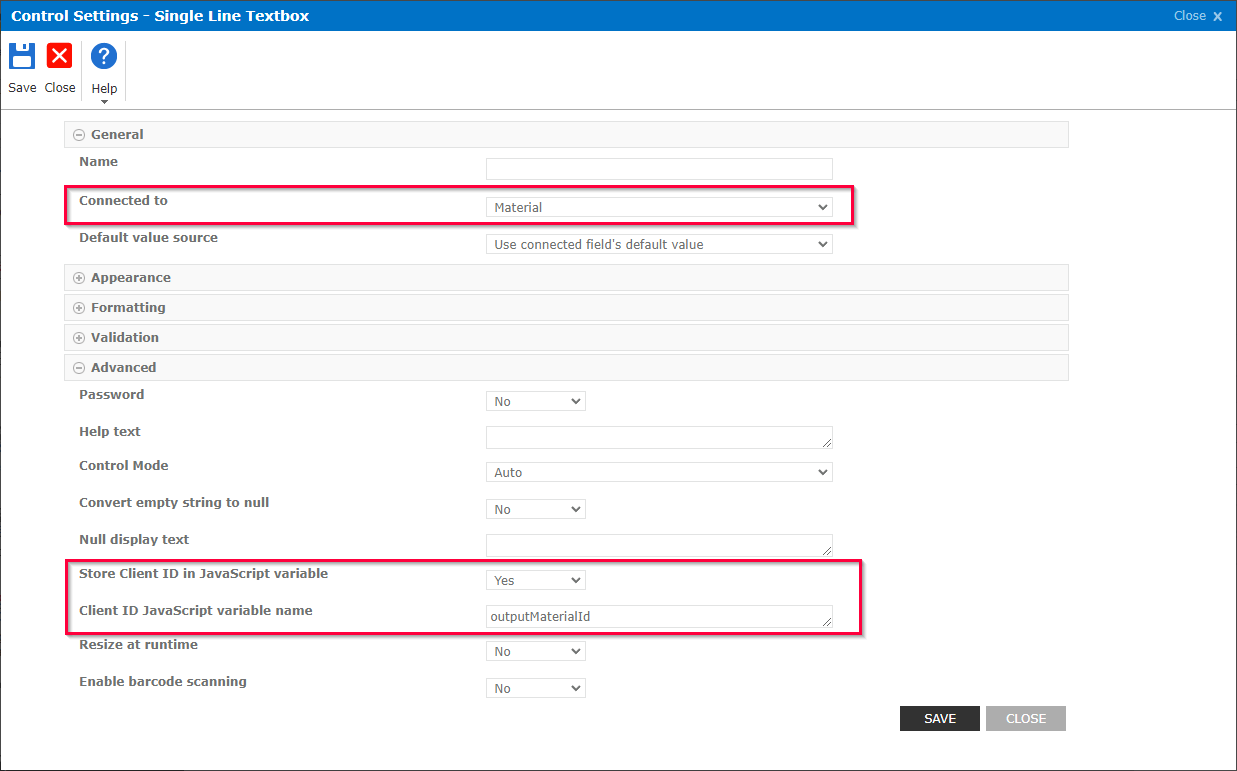This screenshot has height=771, width=1237.
Task: Click the Save icon in the toolbar
Action: tap(21, 57)
